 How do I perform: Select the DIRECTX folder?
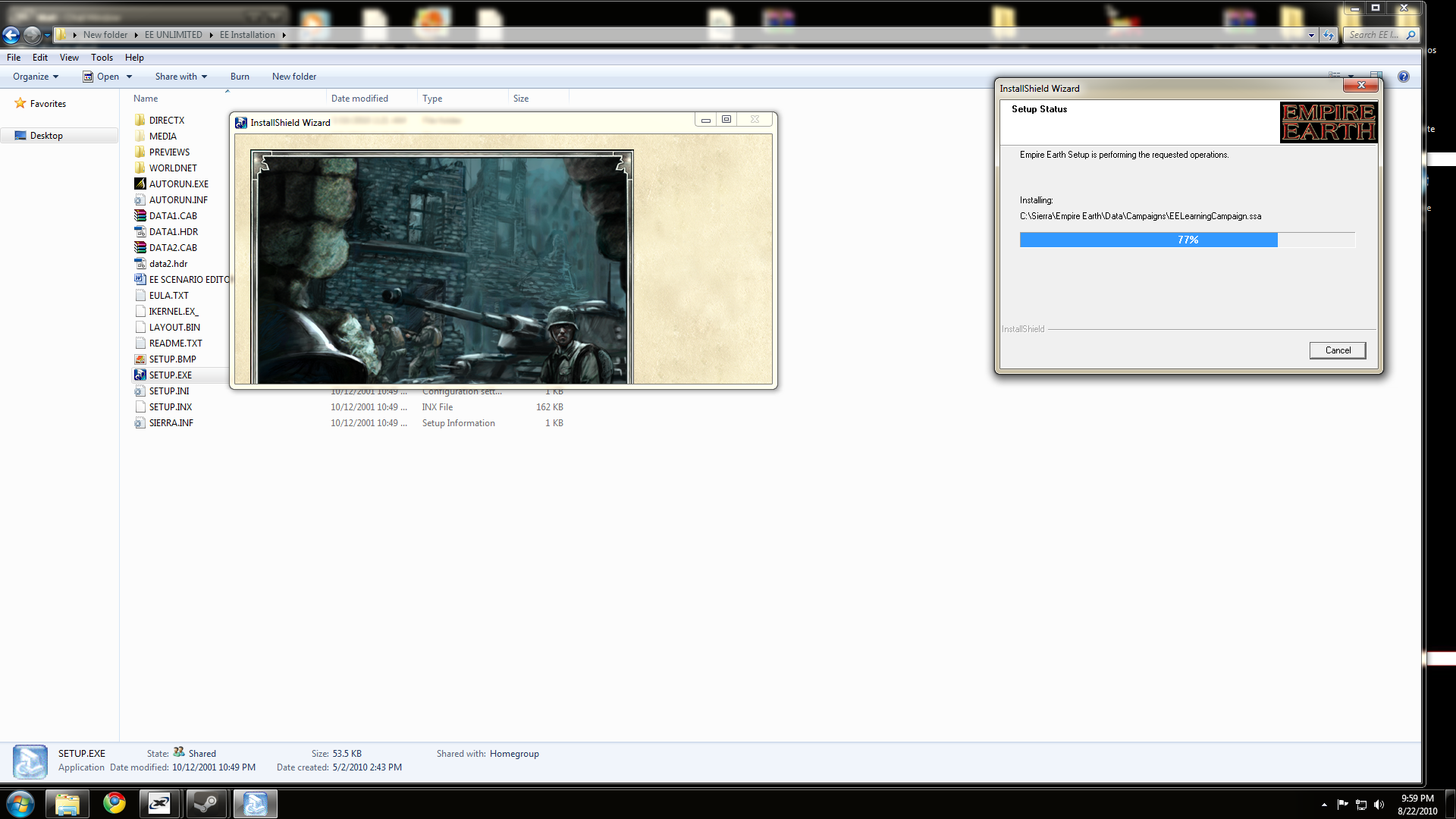[x=166, y=120]
